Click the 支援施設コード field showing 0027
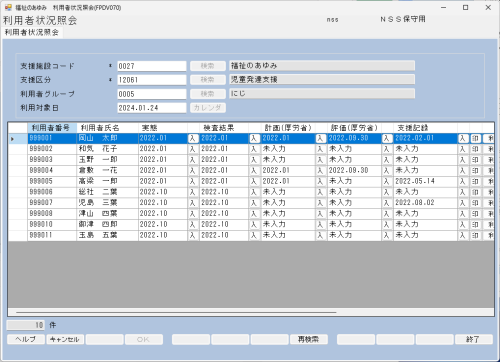 tap(152, 66)
